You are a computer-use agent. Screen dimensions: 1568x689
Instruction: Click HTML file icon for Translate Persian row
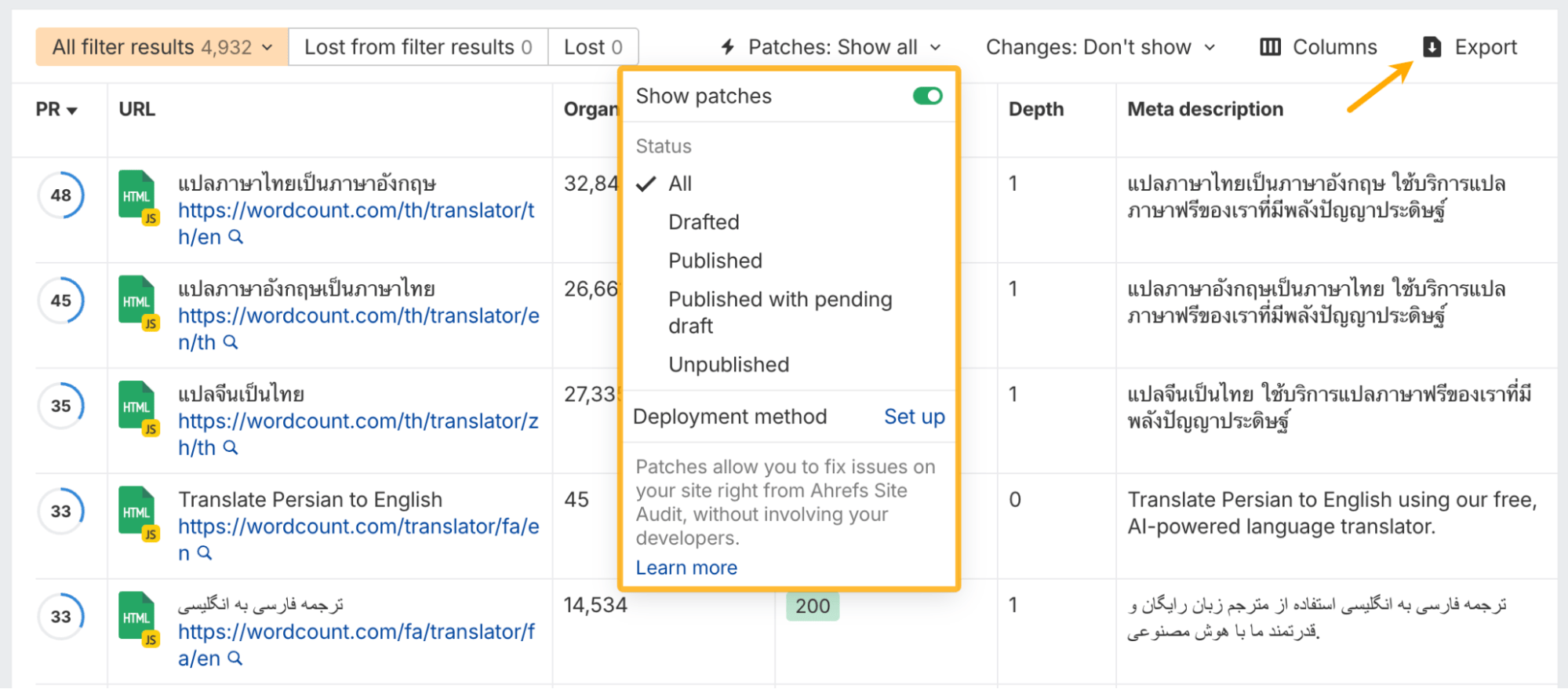click(138, 512)
